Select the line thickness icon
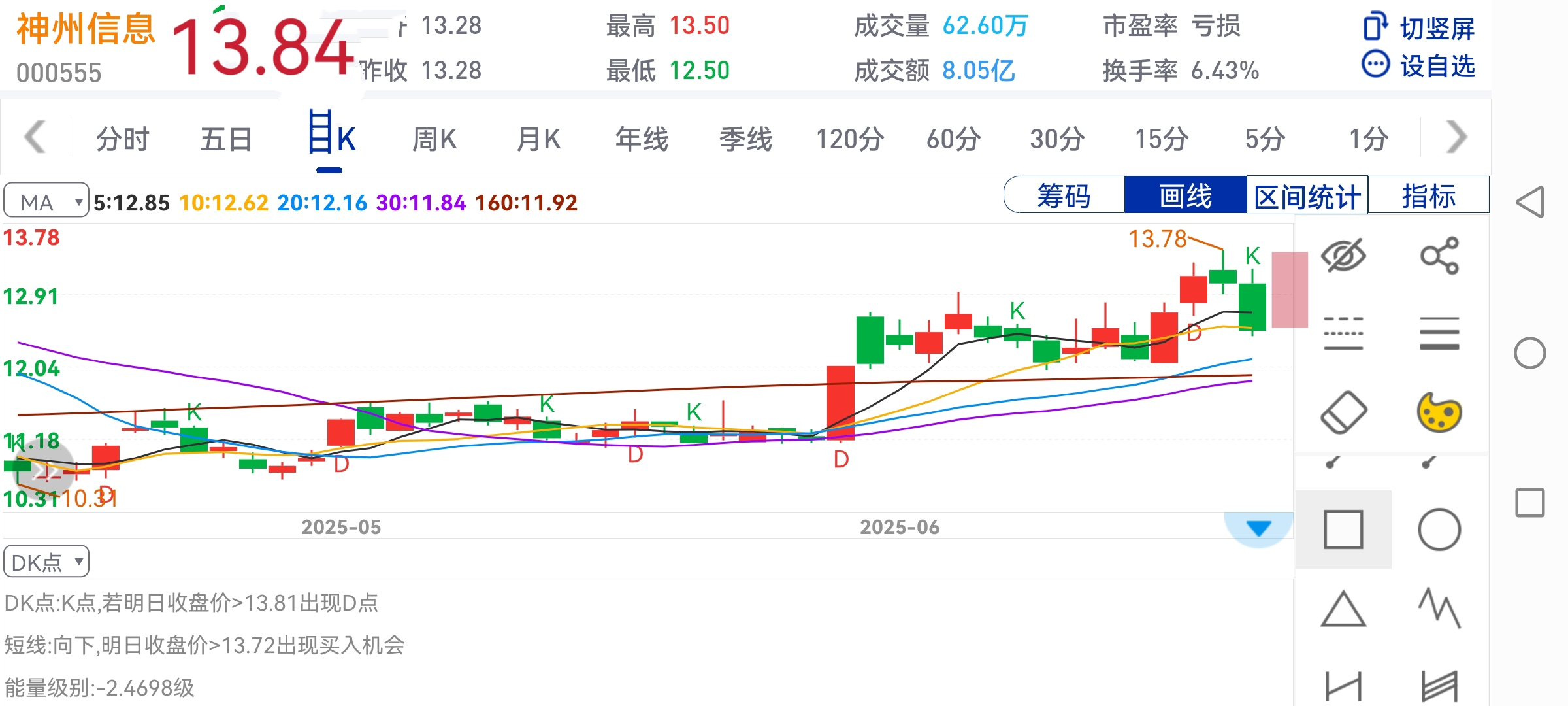This screenshot has height=706, width=1568. pyautogui.click(x=1439, y=333)
